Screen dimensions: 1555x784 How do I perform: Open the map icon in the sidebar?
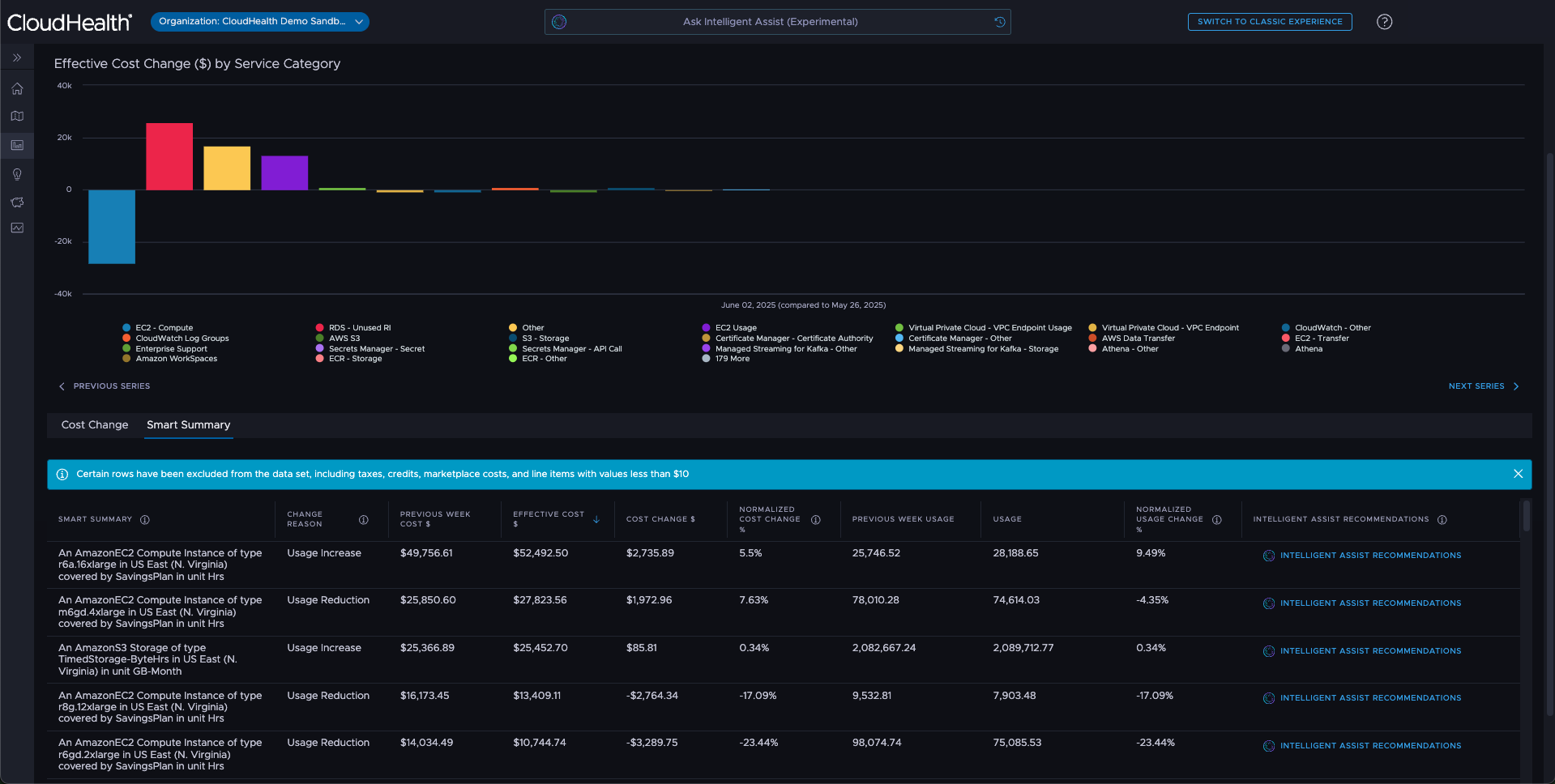point(17,116)
